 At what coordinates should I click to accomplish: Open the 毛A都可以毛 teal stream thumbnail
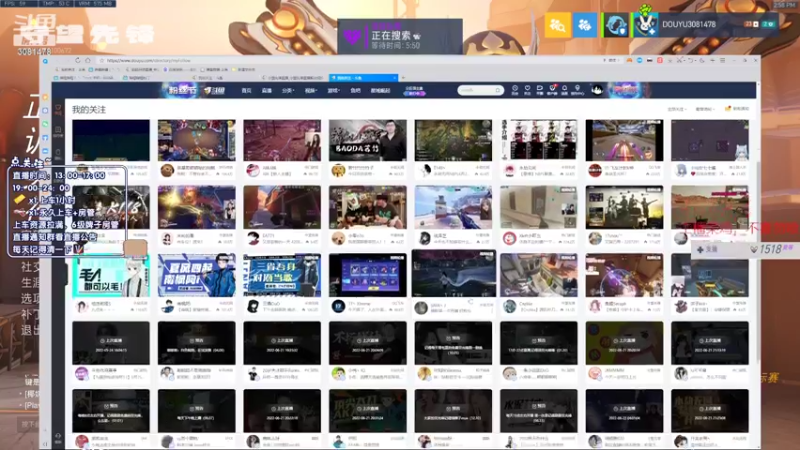[111, 276]
